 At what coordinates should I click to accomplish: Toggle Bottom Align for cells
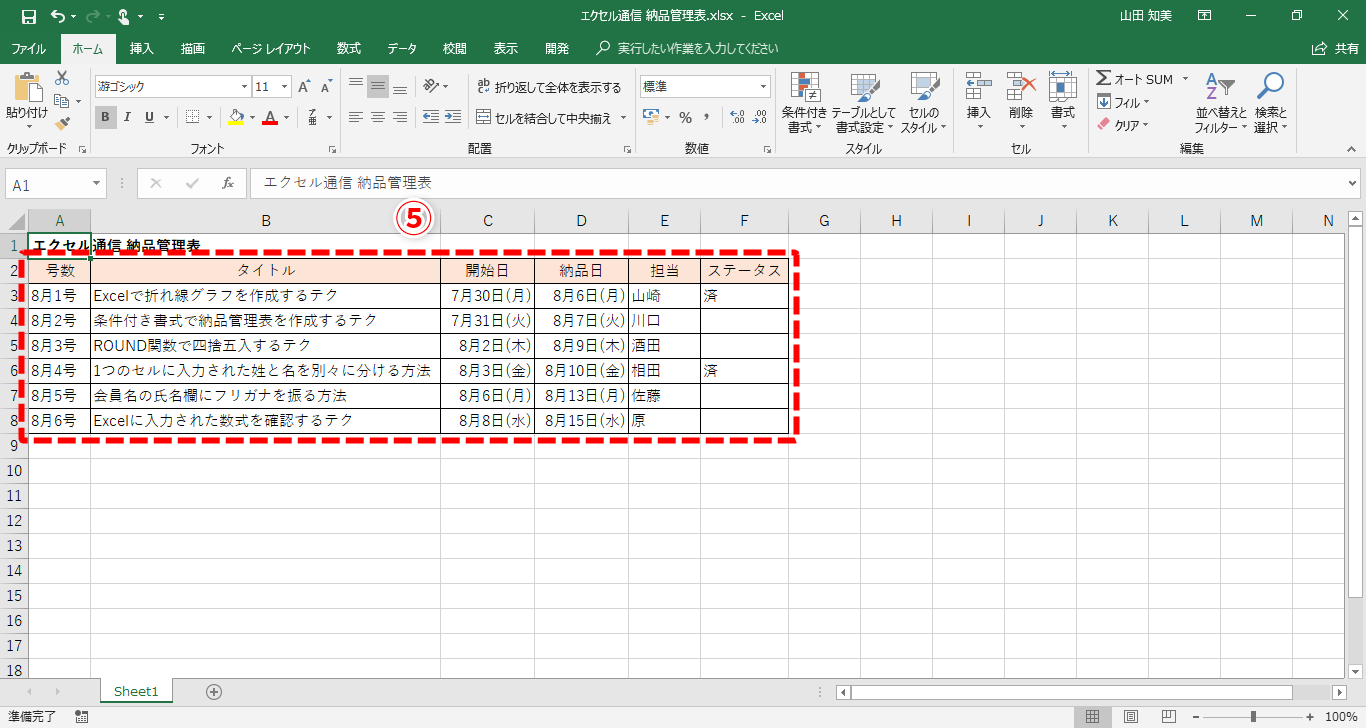400,87
